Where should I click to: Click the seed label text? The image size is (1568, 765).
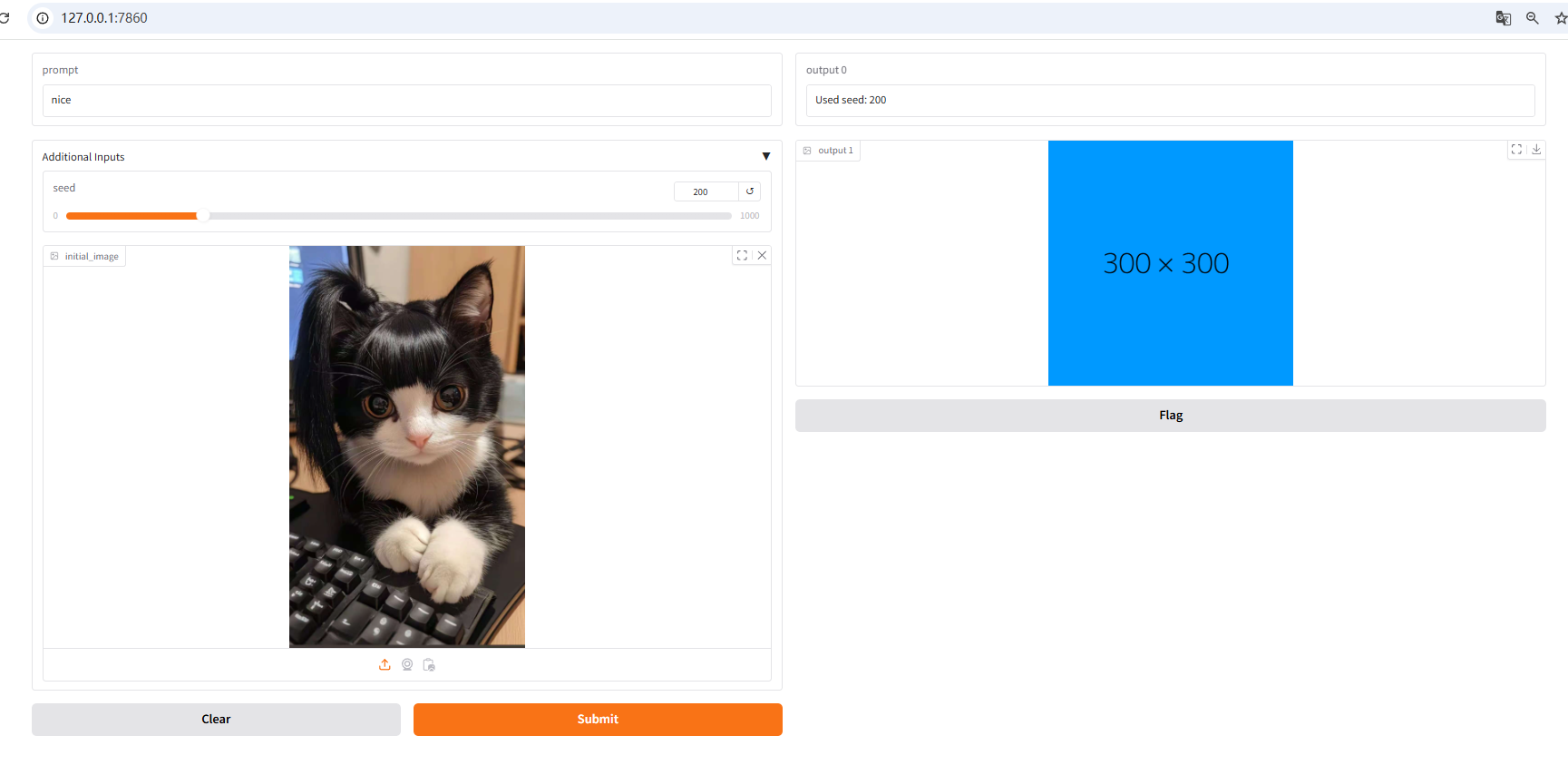64,189
